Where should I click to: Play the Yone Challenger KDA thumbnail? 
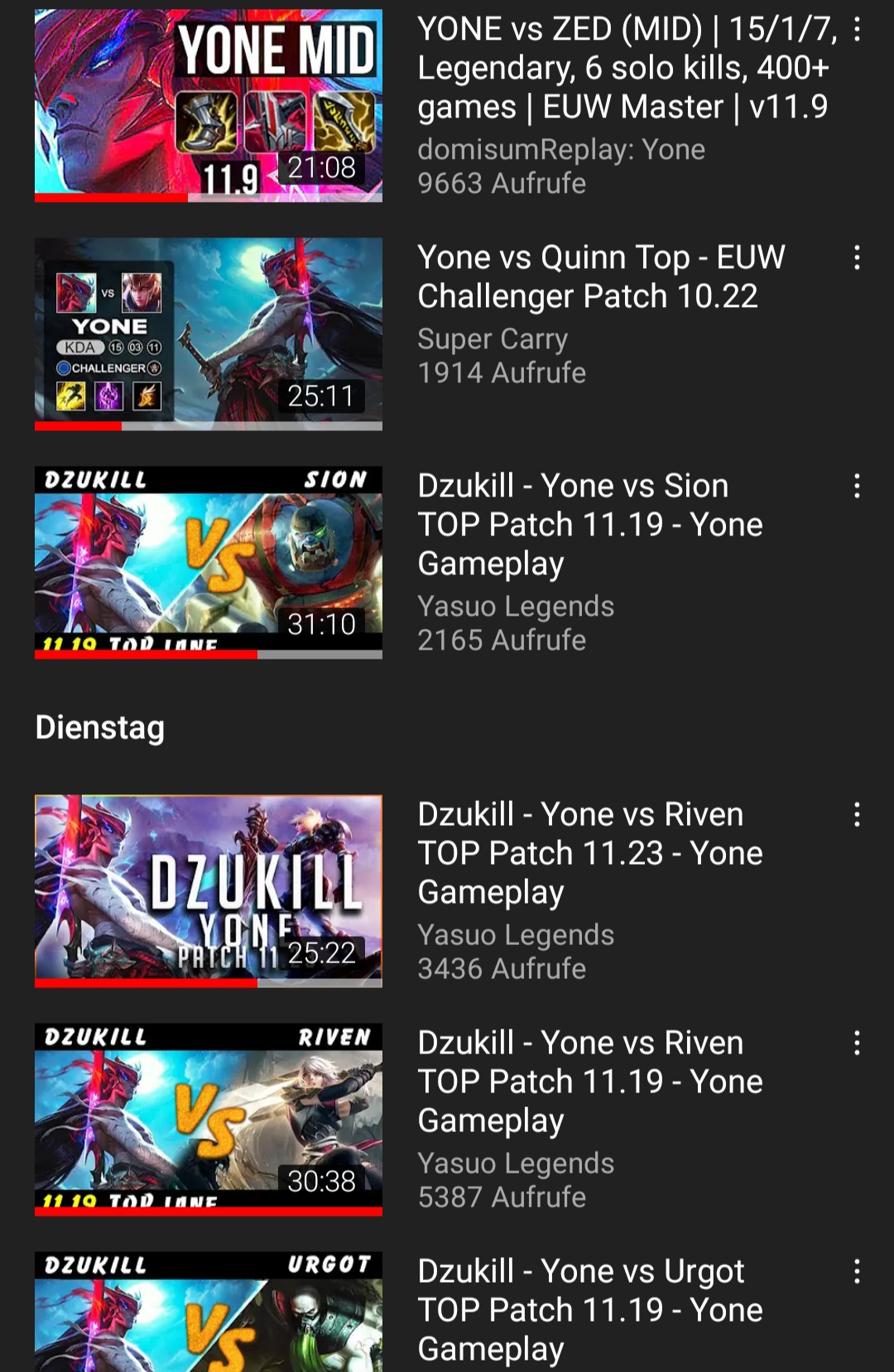pyautogui.click(x=209, y=334)
